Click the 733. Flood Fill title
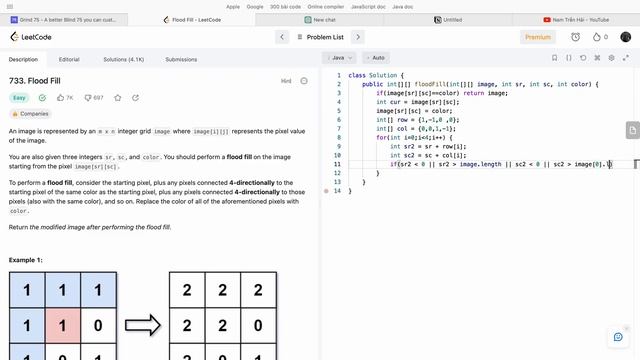Screen dimensions: 640x360 pyautogui.click(x=35, y=81)
